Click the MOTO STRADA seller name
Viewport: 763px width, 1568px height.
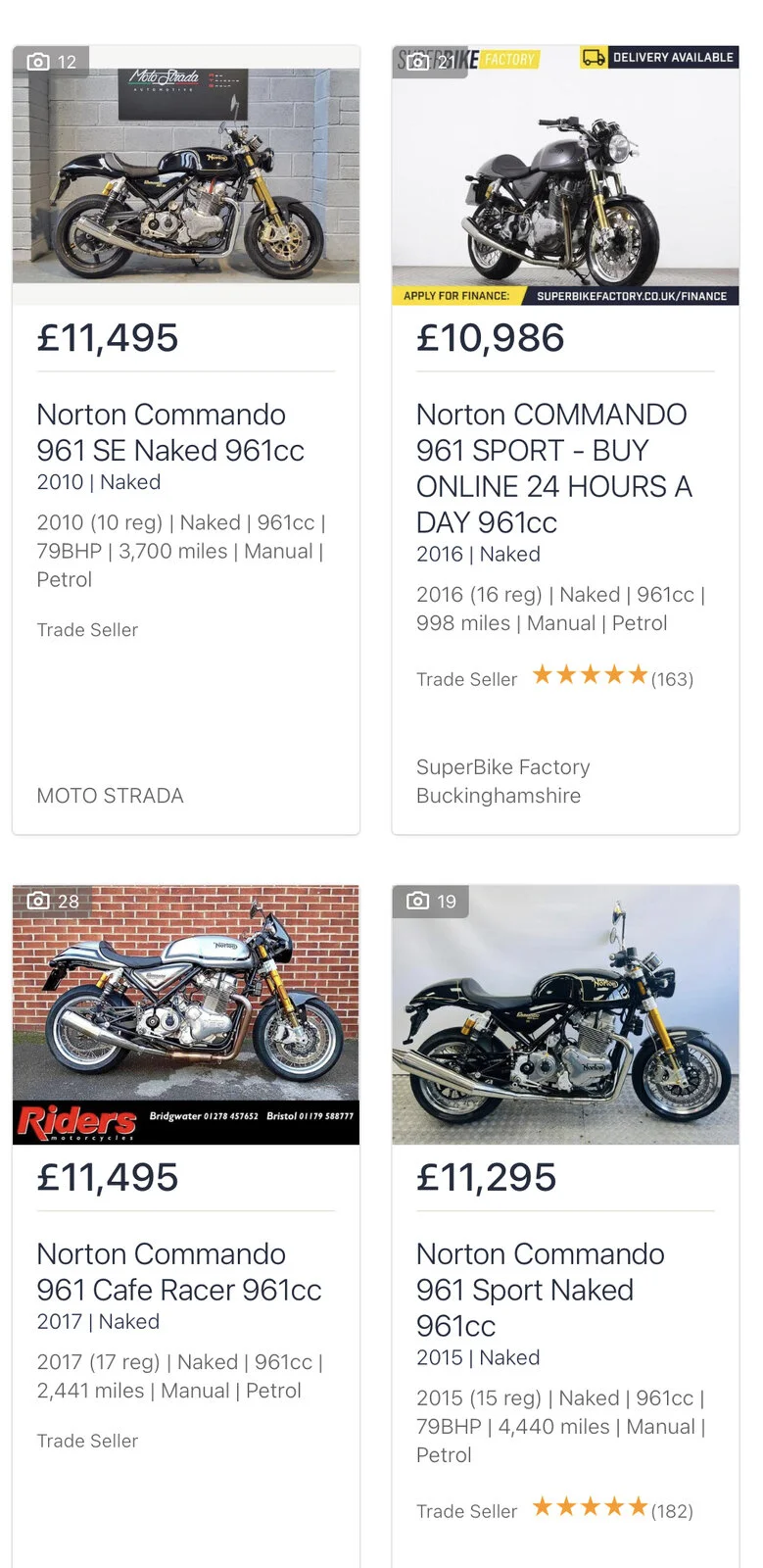coord(110,796)
